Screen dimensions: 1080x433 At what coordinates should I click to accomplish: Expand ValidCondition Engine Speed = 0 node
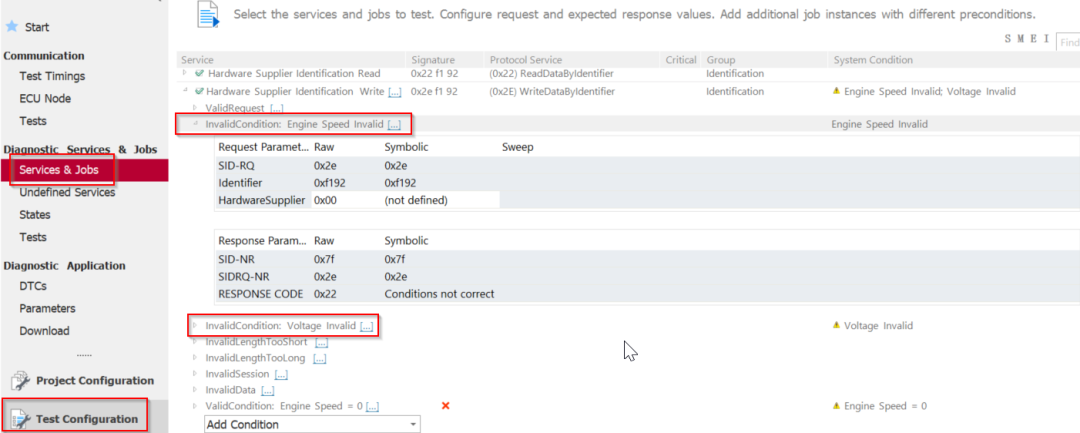(x=195, y=406)
